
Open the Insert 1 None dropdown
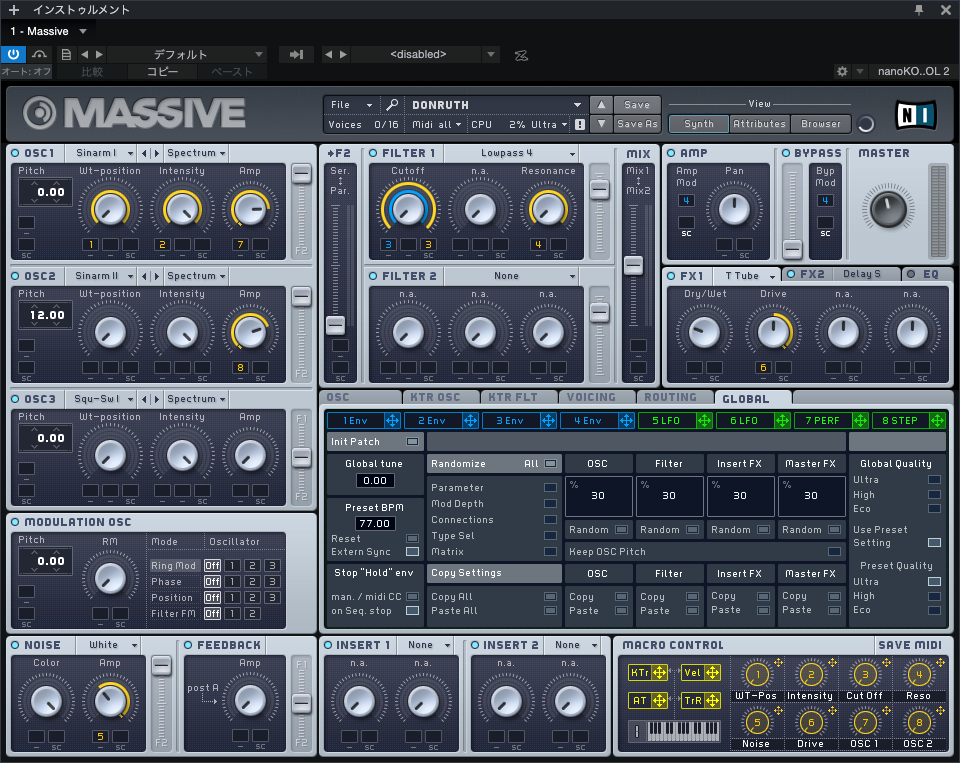tap(426, 645)
